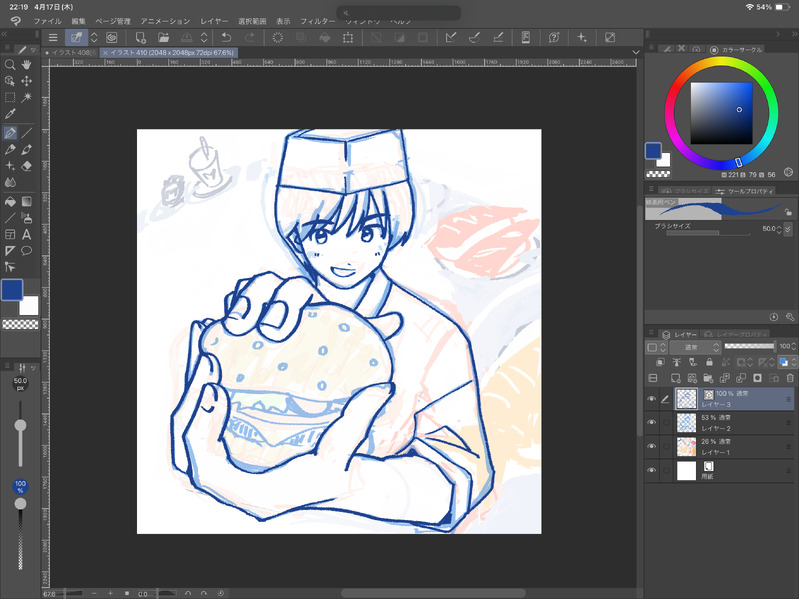This screenshot has height=599, width=799.
Task: Select the Balloon speech bubble tool
Action: [26, 251]
